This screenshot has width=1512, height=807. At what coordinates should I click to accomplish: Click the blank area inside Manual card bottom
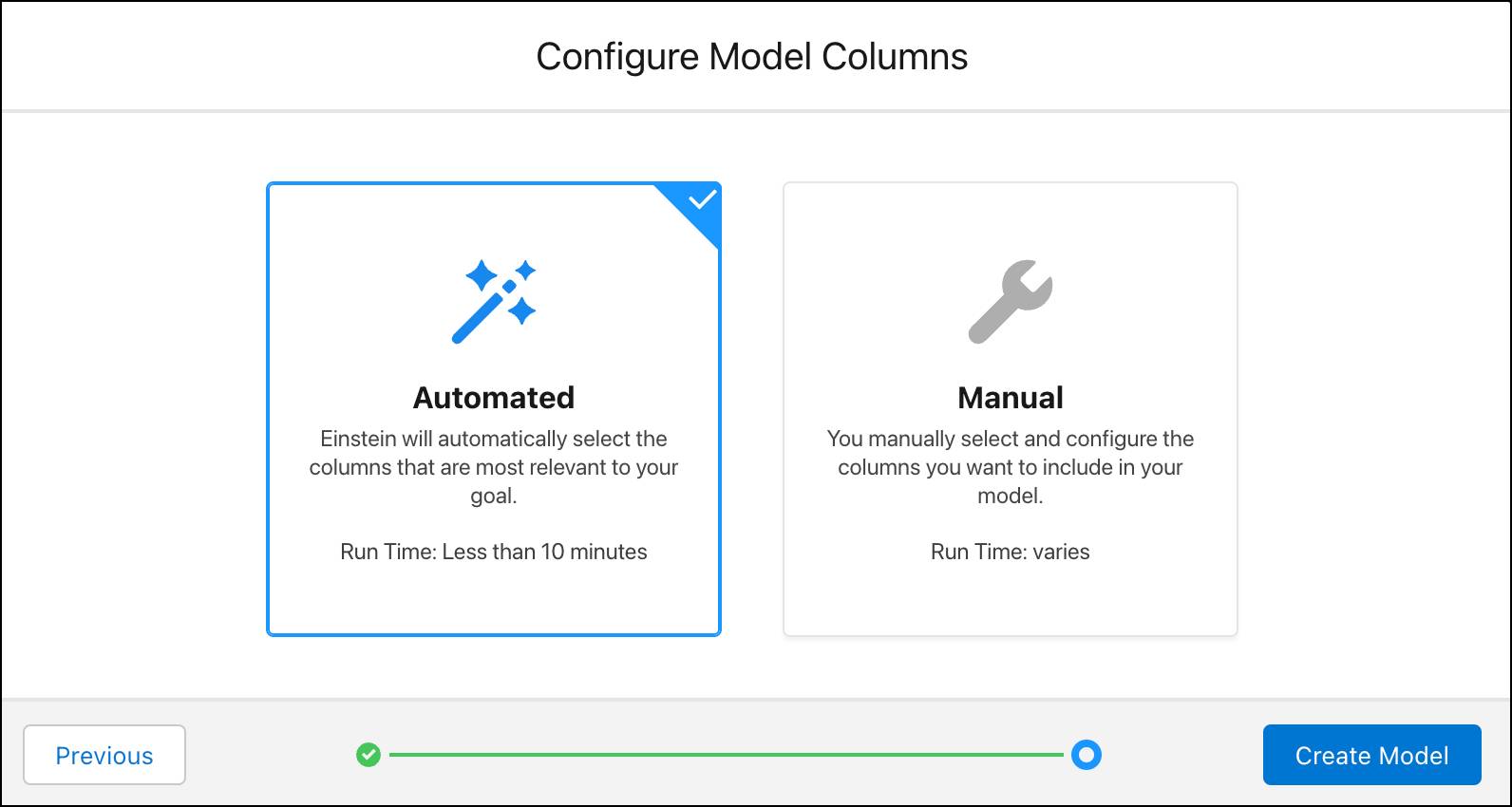pyautogui.click(x=1011, y=602)
